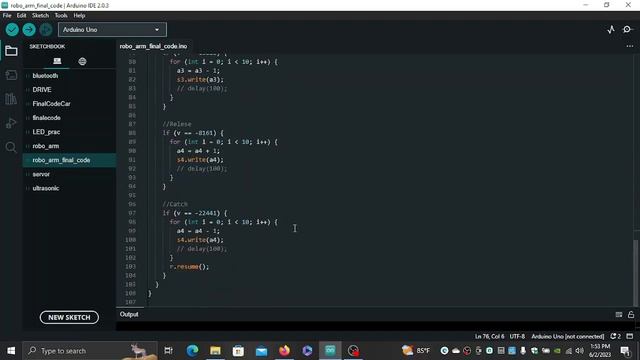Click the NEW SKETCH button
This screenshot has height=360, width=640.
pyautogui.click(x=69, y=317)
